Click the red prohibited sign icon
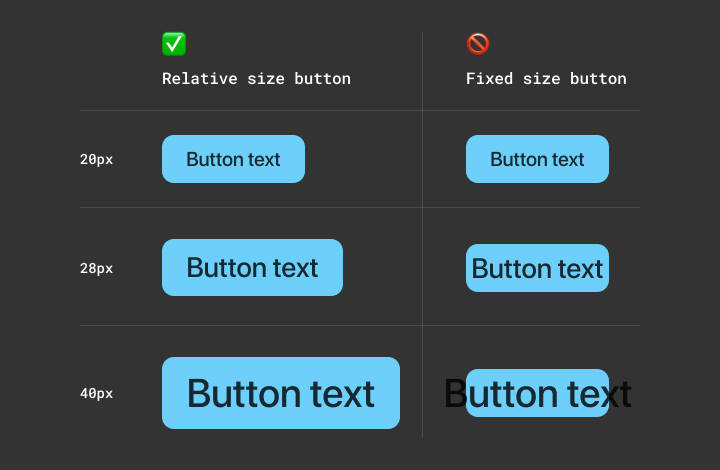This screenshot has width=720, height=470. coord(478,44)
